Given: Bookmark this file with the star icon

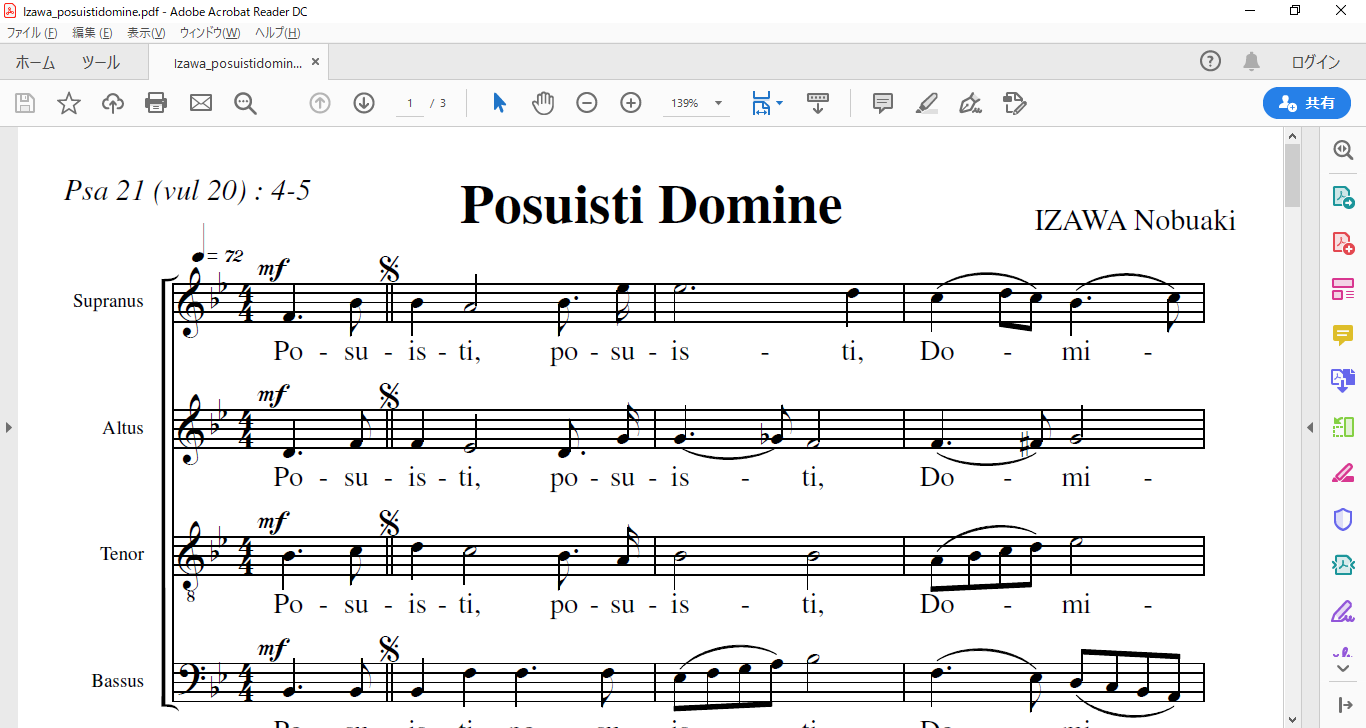Looking at the screenshot, I should (69, 103).
